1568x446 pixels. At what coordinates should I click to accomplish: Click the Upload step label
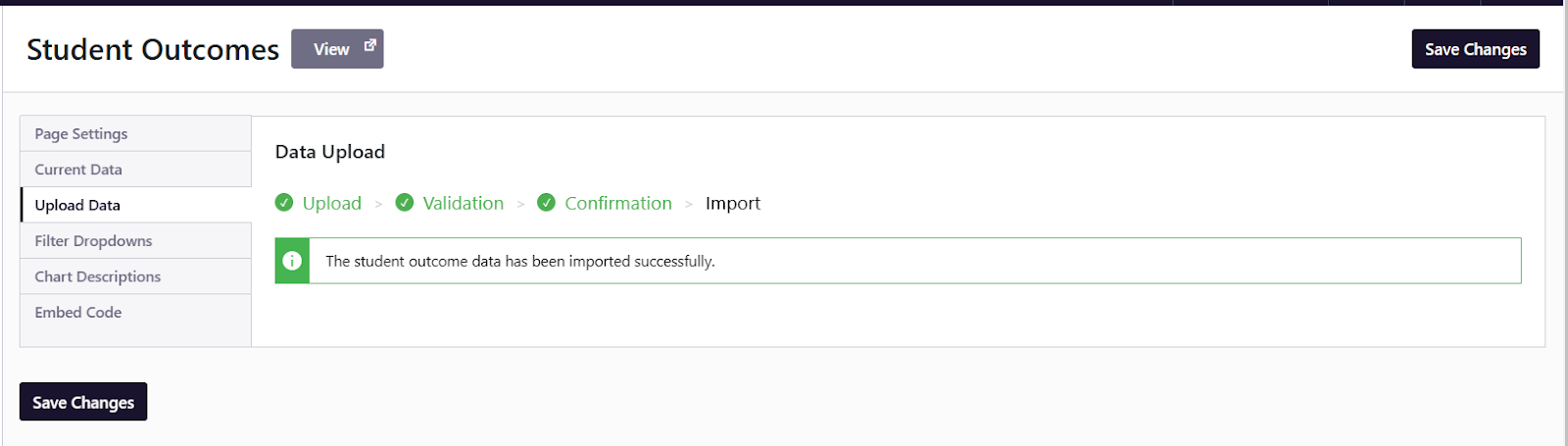click(332, 203)
